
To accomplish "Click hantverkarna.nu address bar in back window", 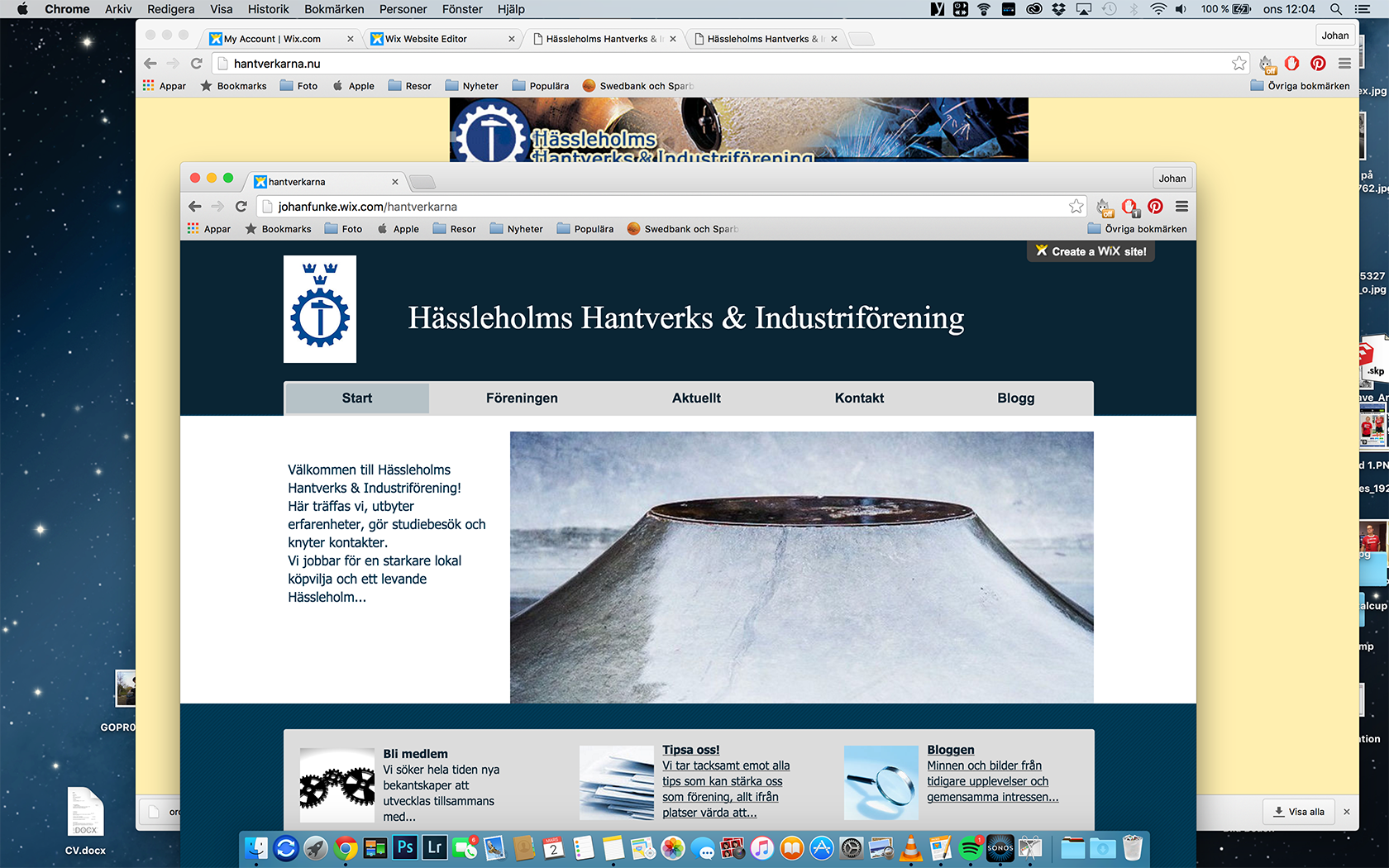I will (x=730, y=64).
